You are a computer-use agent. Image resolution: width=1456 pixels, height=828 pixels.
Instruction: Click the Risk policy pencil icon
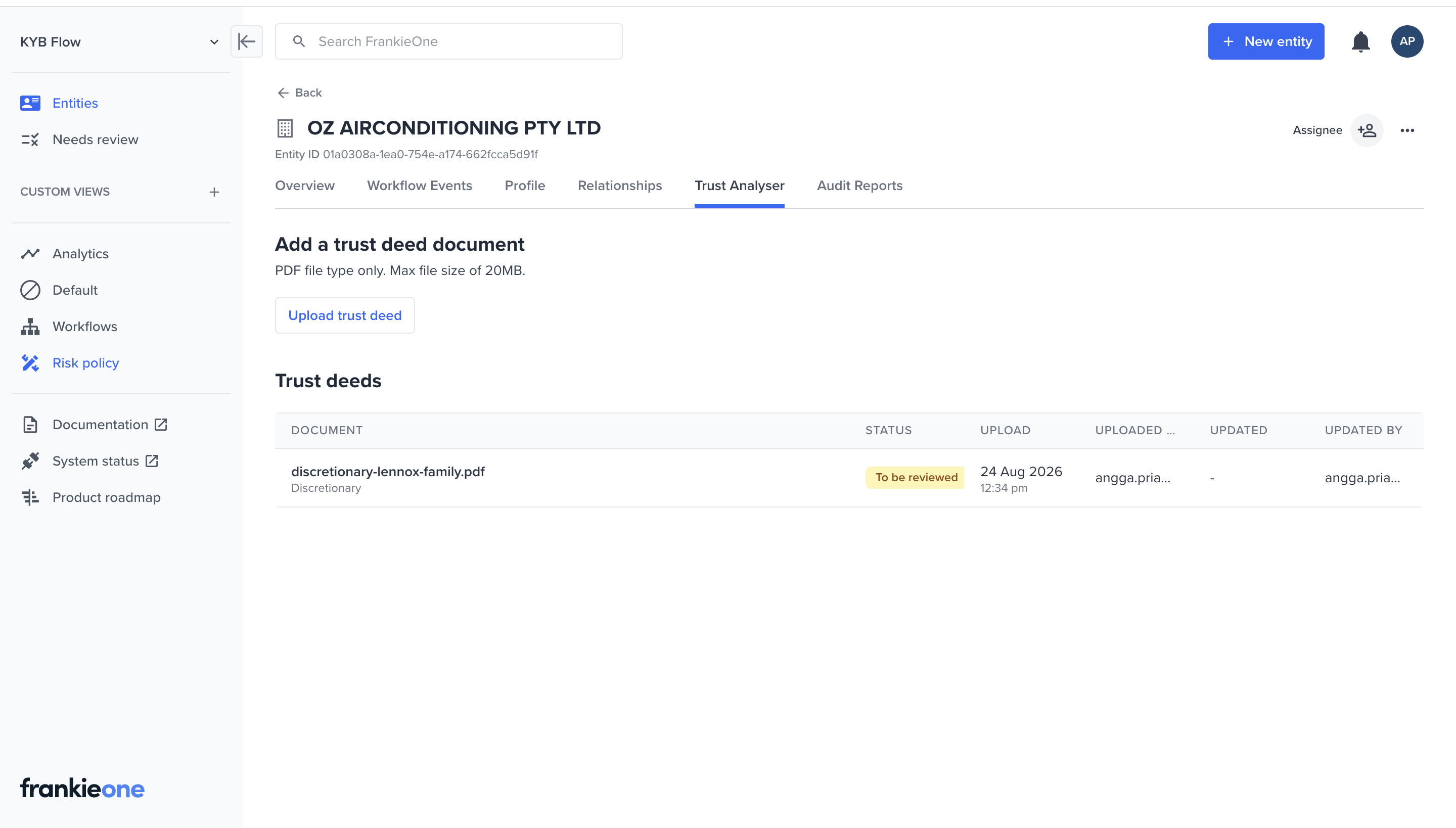tap(30, 363)
